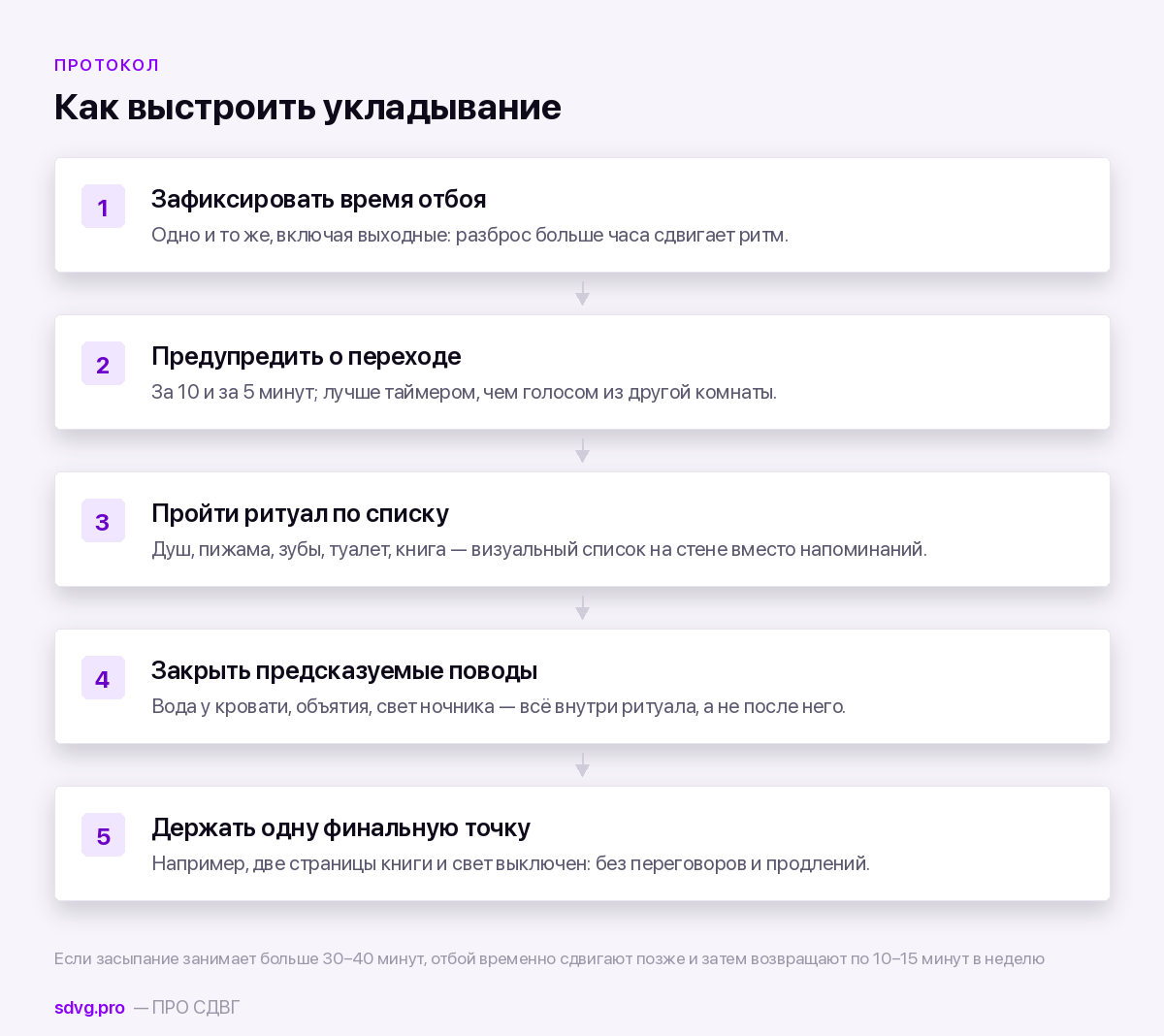Image resolution: width=1164 pixels, height=1036 pixels.
Task: Click the step number 2 badge
Action: 103,364
